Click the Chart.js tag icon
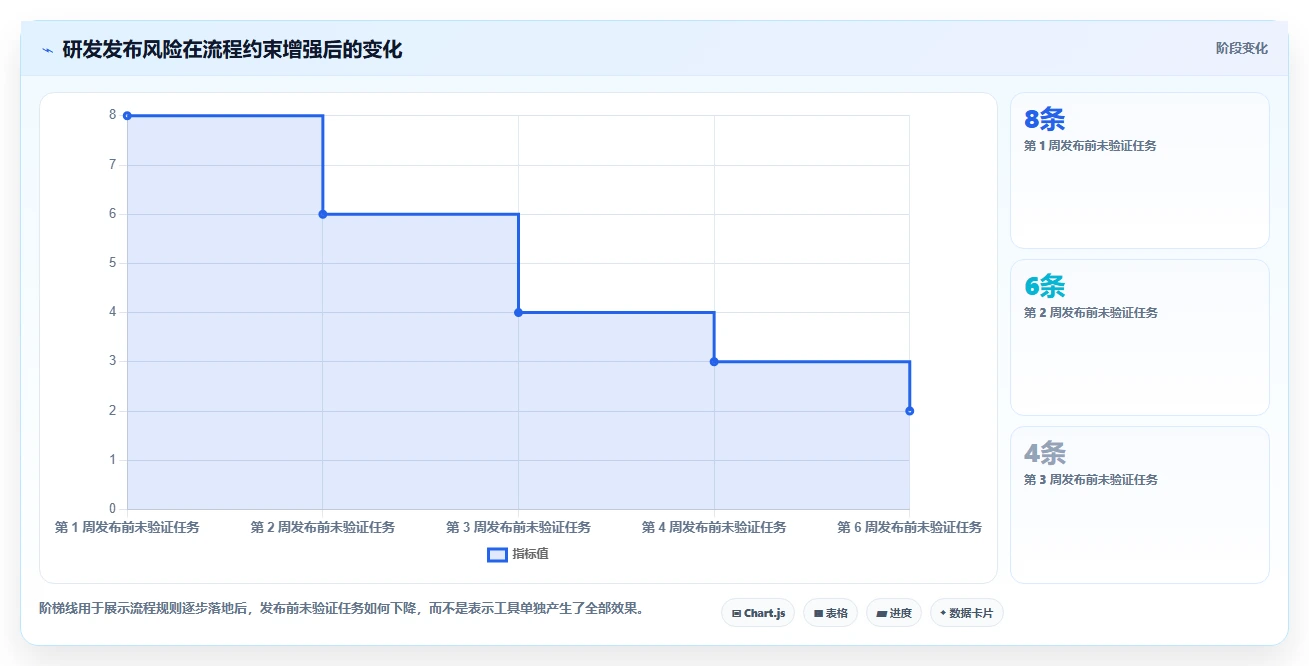The width and height of the screenshot is (1309, 666). pyautogui.click(x=737, y=613)
